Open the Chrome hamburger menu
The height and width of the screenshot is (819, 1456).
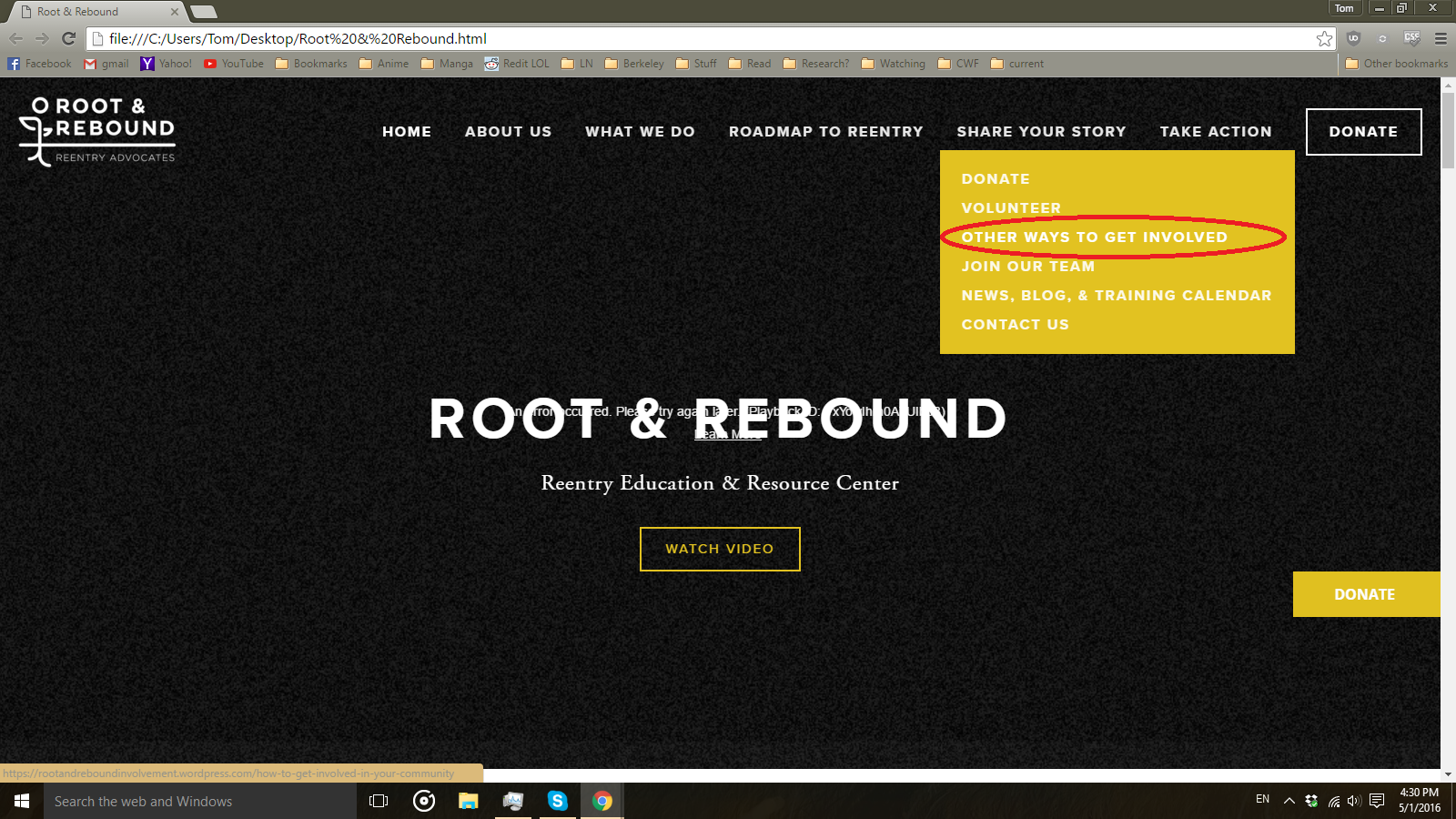pyautogui.click(x=1441, y=38)
